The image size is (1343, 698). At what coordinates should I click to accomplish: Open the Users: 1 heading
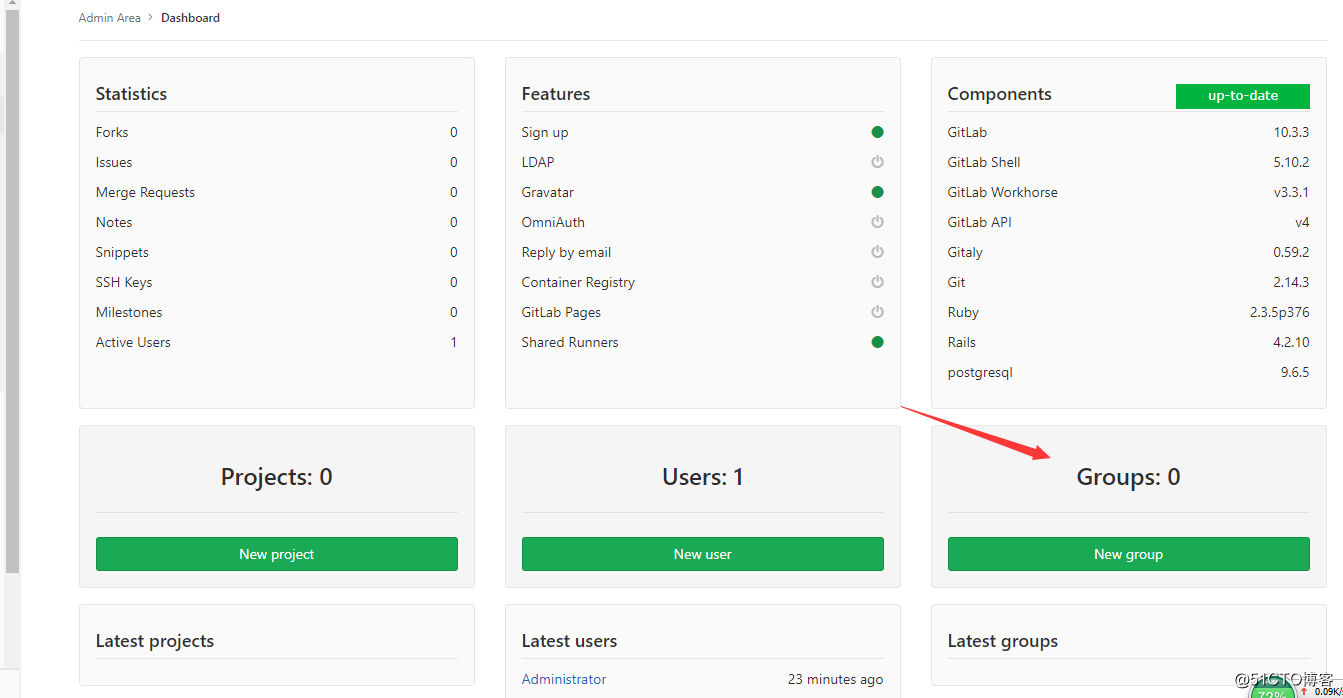703,477
